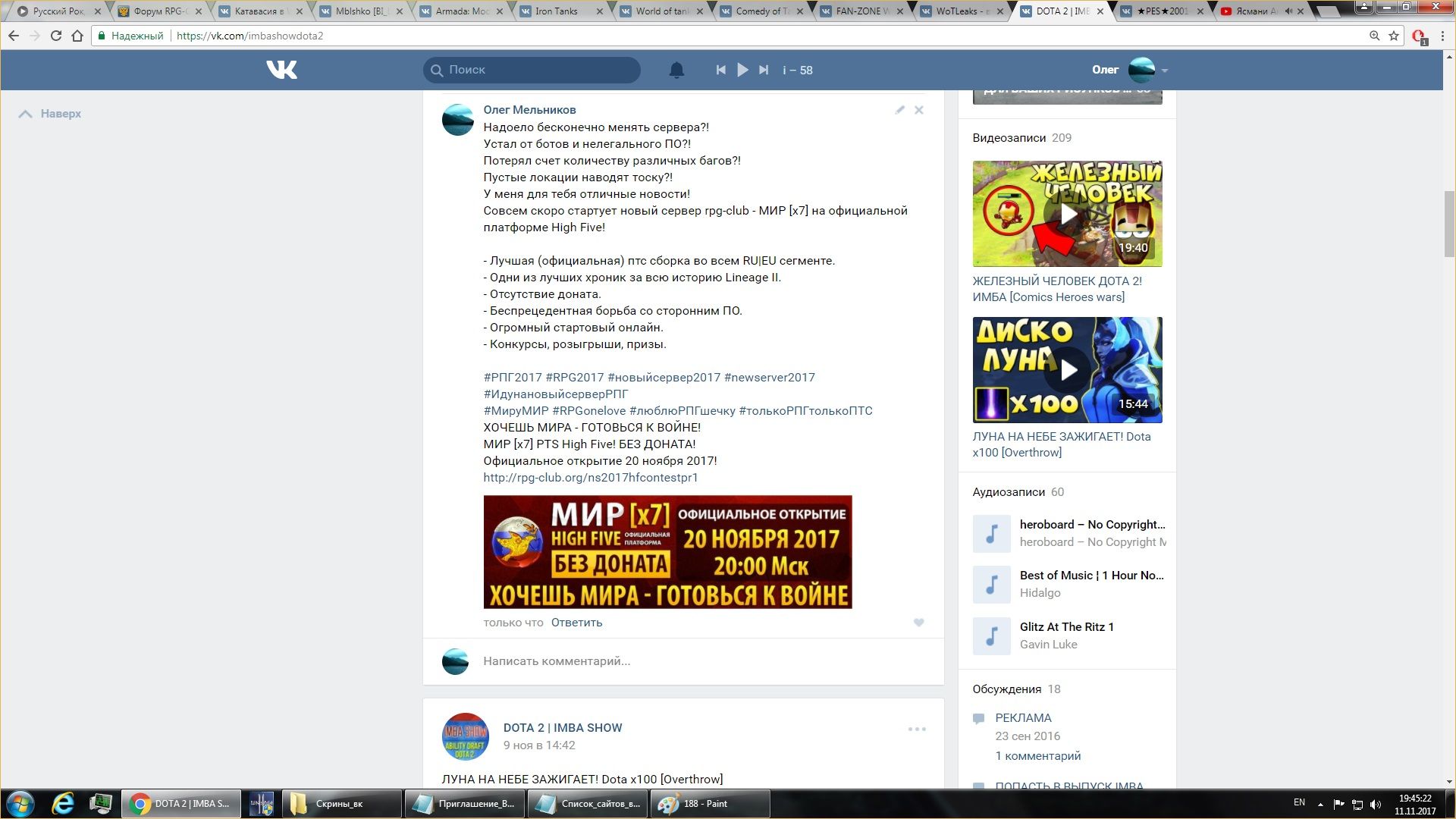1456x819 pixels.
Task: Launch Internet Explorer from taskbar
Action: point(63,804)
